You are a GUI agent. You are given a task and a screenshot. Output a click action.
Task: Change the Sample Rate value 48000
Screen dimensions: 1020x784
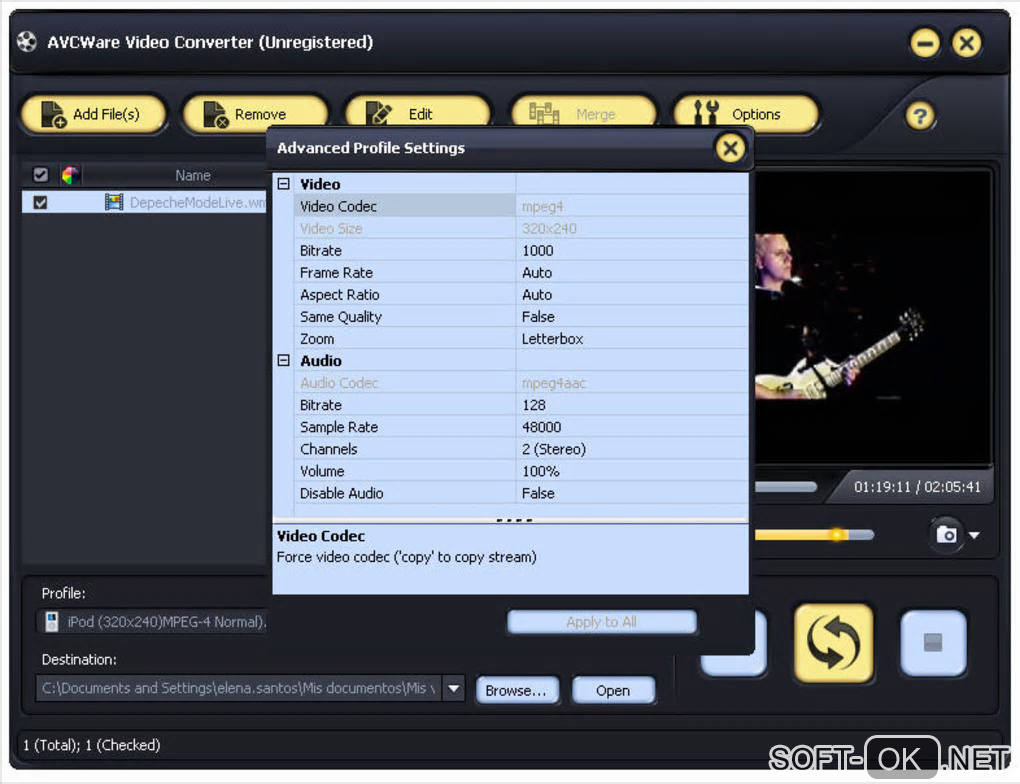632,427
